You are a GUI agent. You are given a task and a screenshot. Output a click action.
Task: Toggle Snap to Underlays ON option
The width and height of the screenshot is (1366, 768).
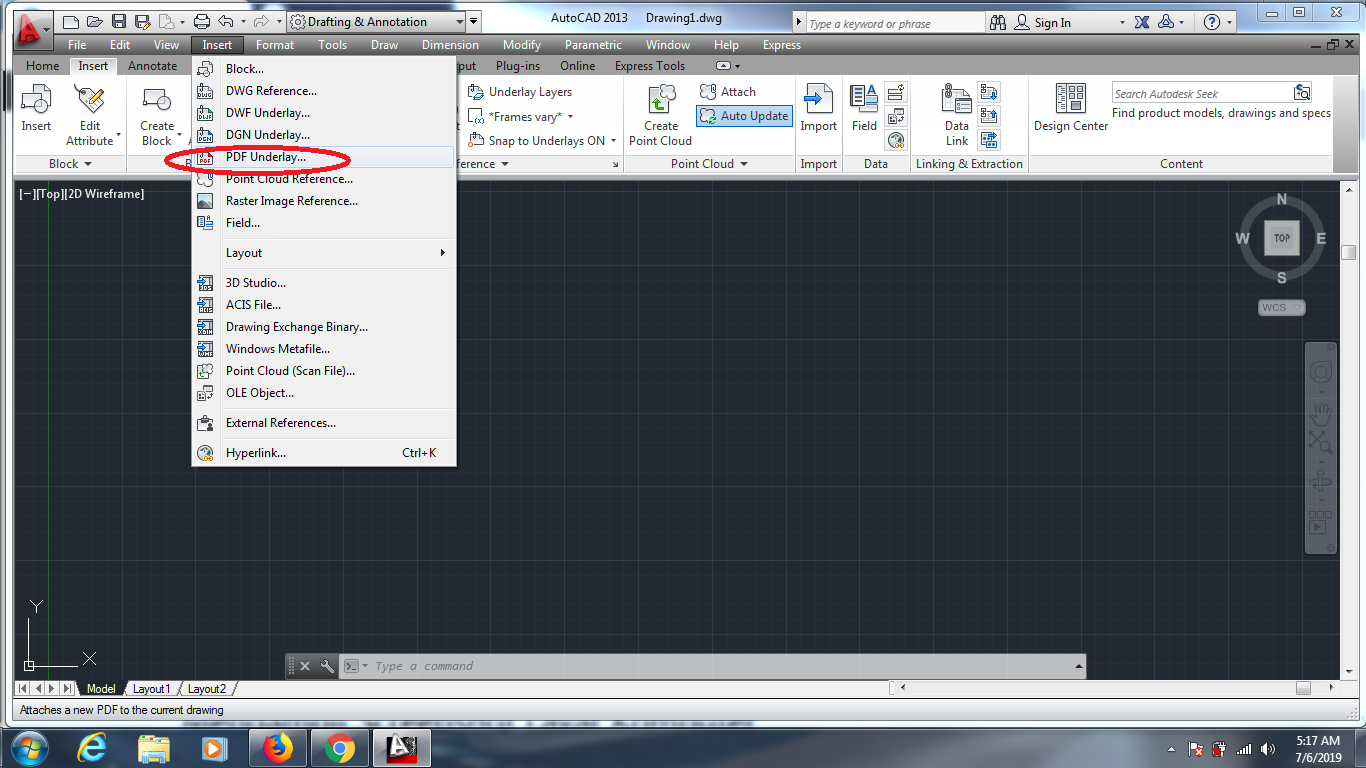pos(542,141)
